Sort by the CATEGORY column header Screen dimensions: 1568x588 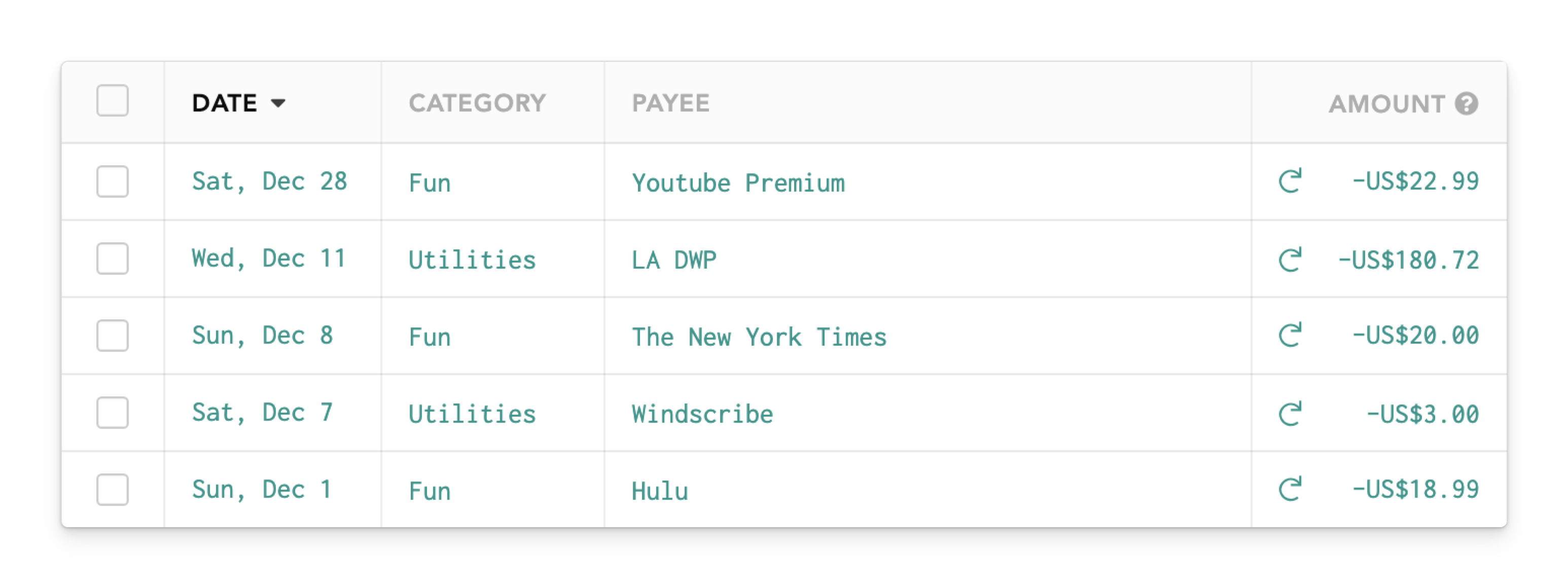click(477, 103)
